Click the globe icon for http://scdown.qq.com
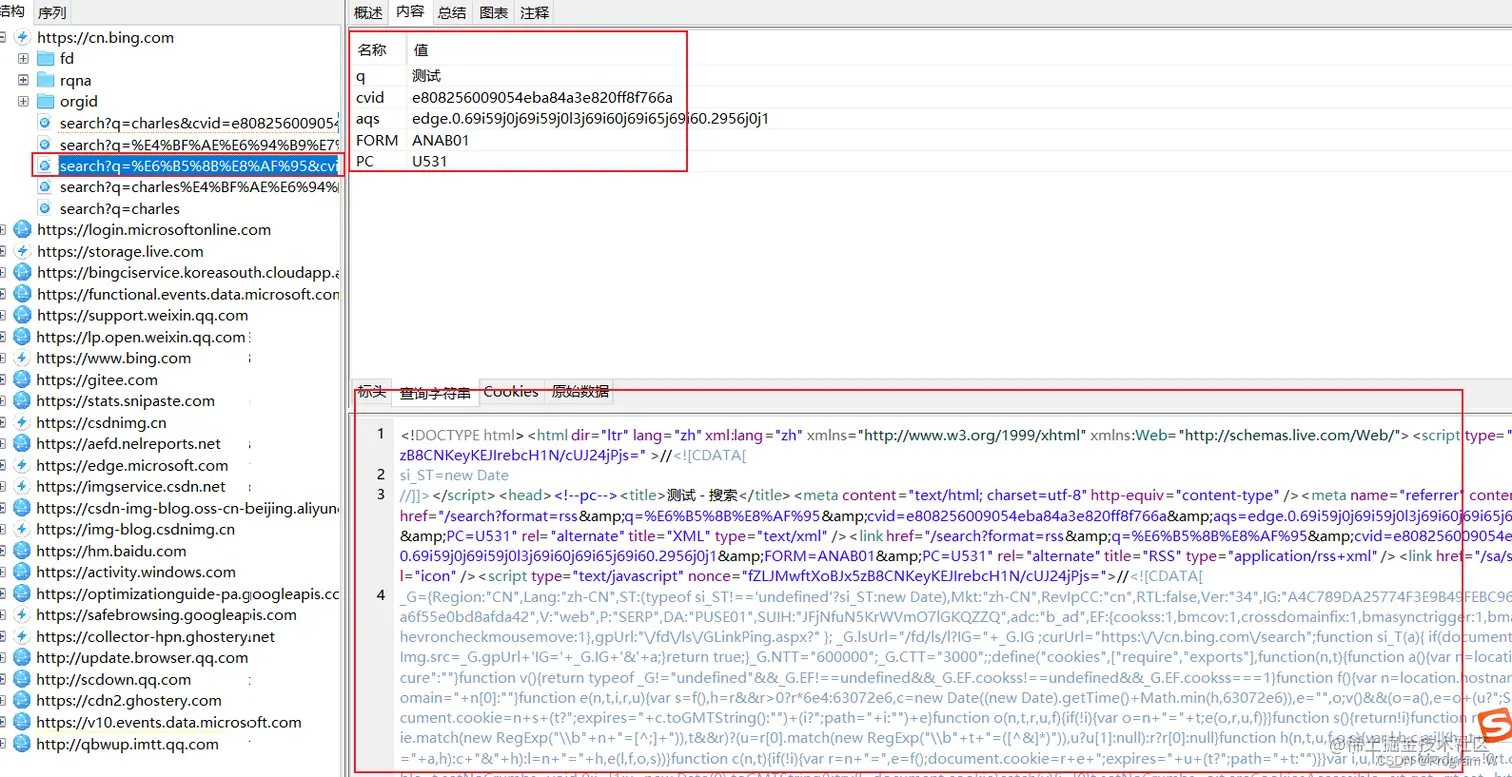 pyautogui.click(x=22, y=679)
